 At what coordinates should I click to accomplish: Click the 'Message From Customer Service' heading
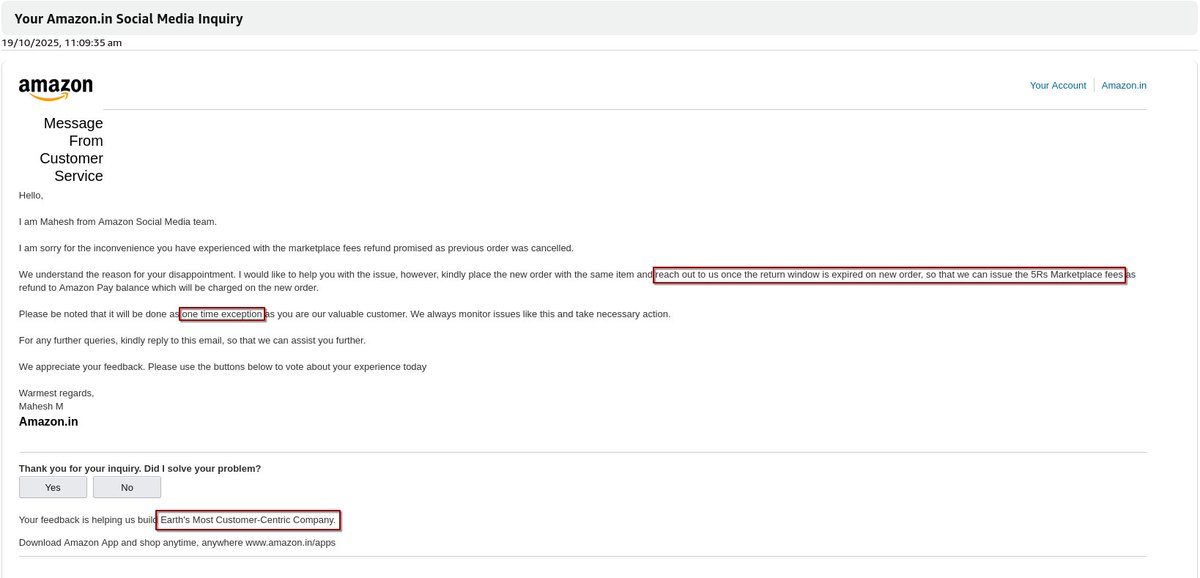[x=71, y=149]
